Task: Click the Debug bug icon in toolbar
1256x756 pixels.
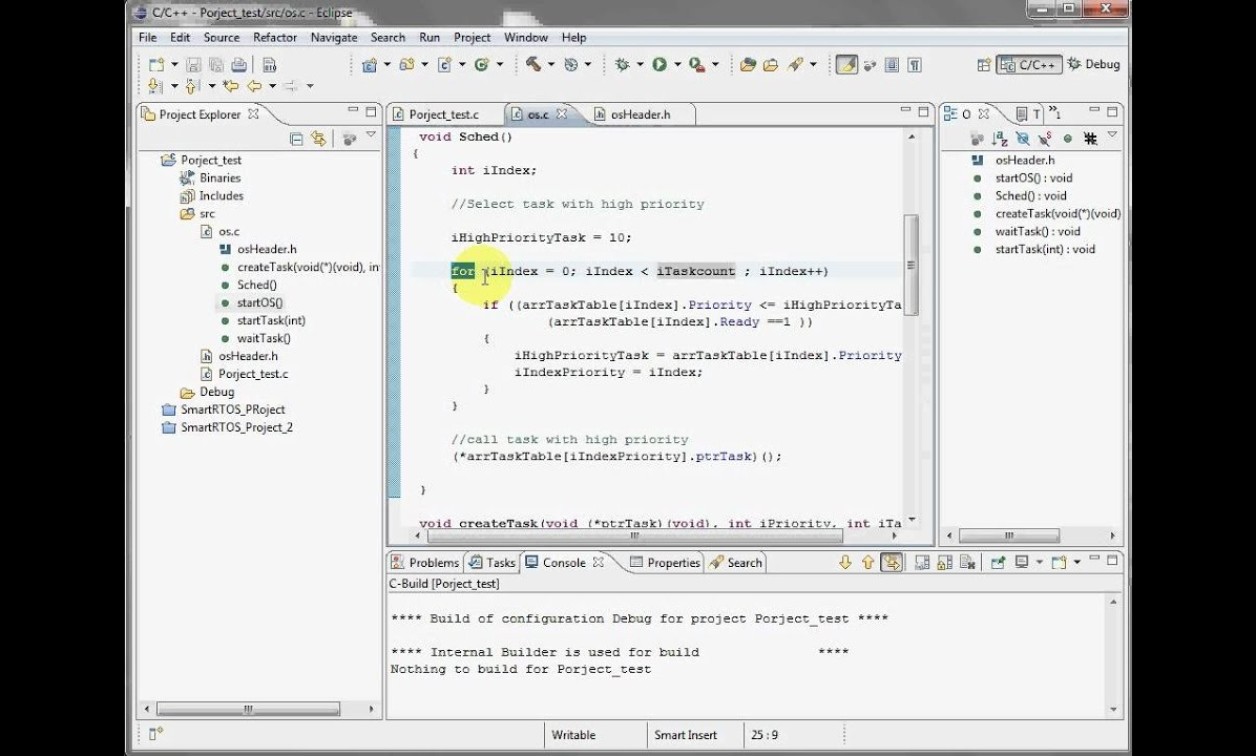Action: click(622, 65)
